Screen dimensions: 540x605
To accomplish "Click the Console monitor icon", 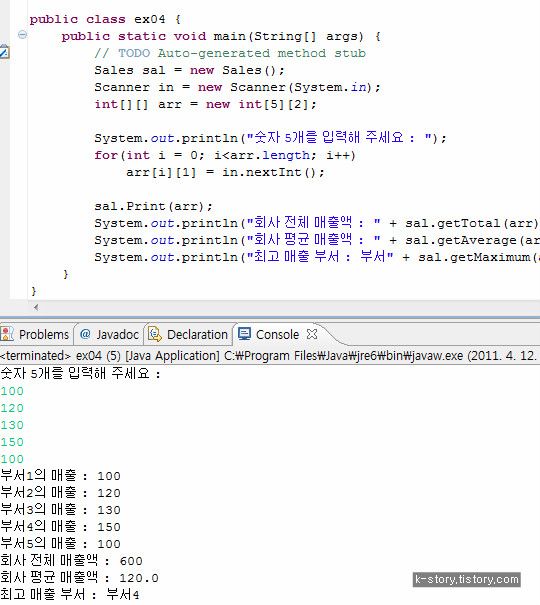I will point(245,334).
